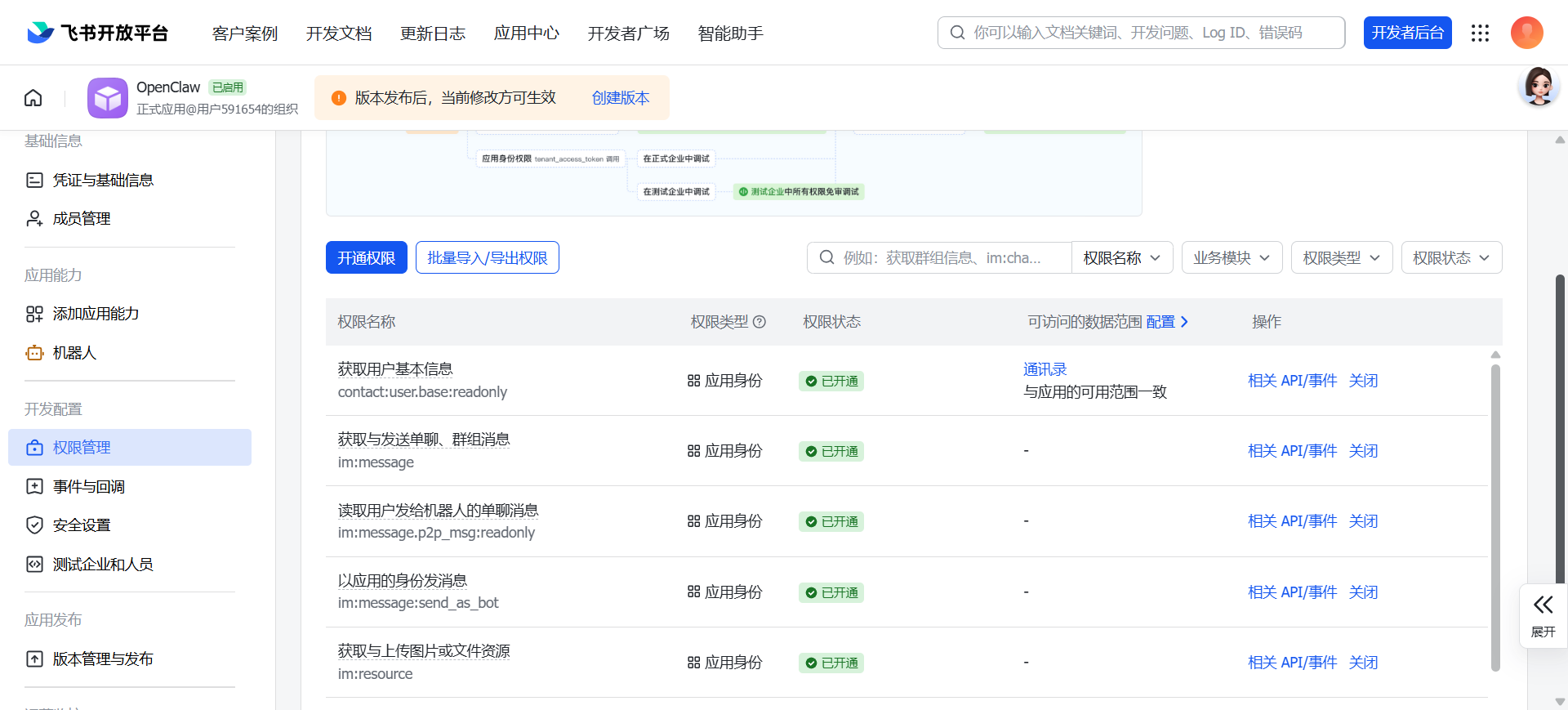Open 开发文档 in the top navigation
1568x710 pixels.
(x=339, y=33)
